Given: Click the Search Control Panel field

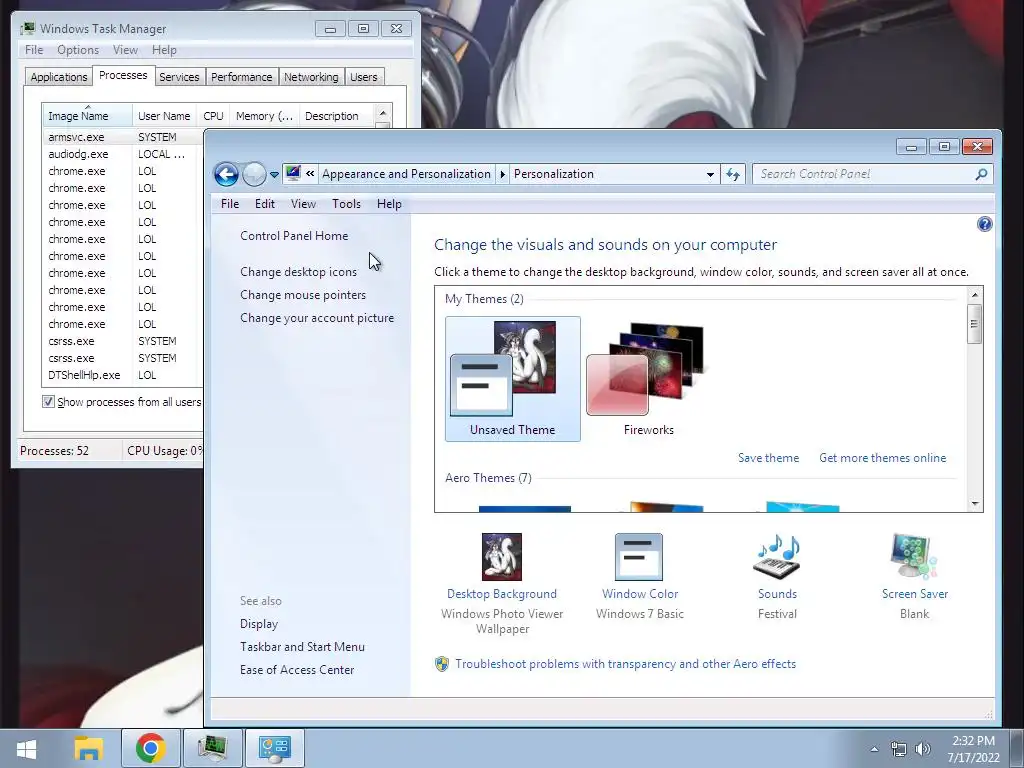Looking at the screenshot, I should click(872, 174).
